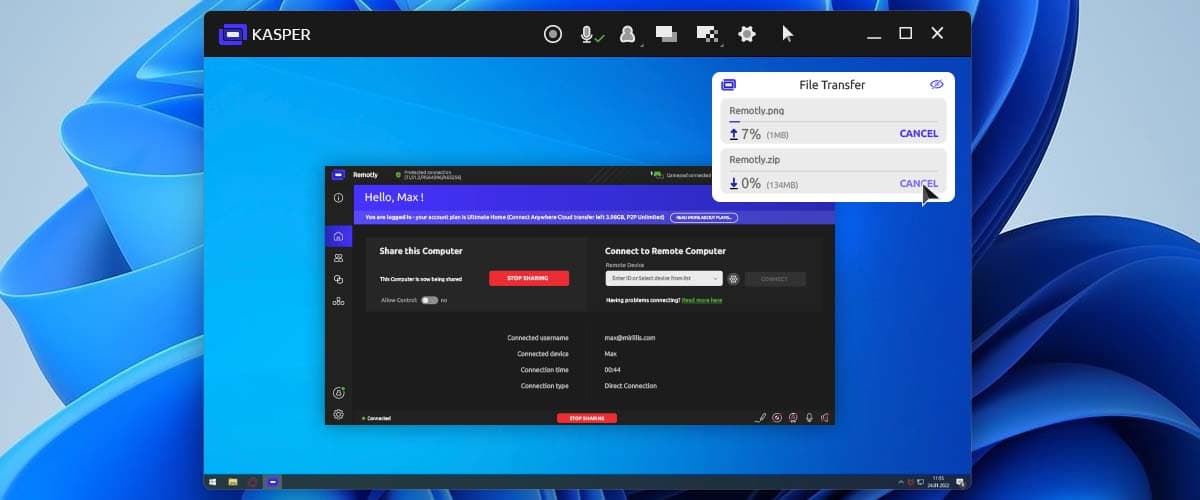Screen dimensions: 1200x500
Task: Open the taskbar notification center icon
Action: tap(960, 482)
